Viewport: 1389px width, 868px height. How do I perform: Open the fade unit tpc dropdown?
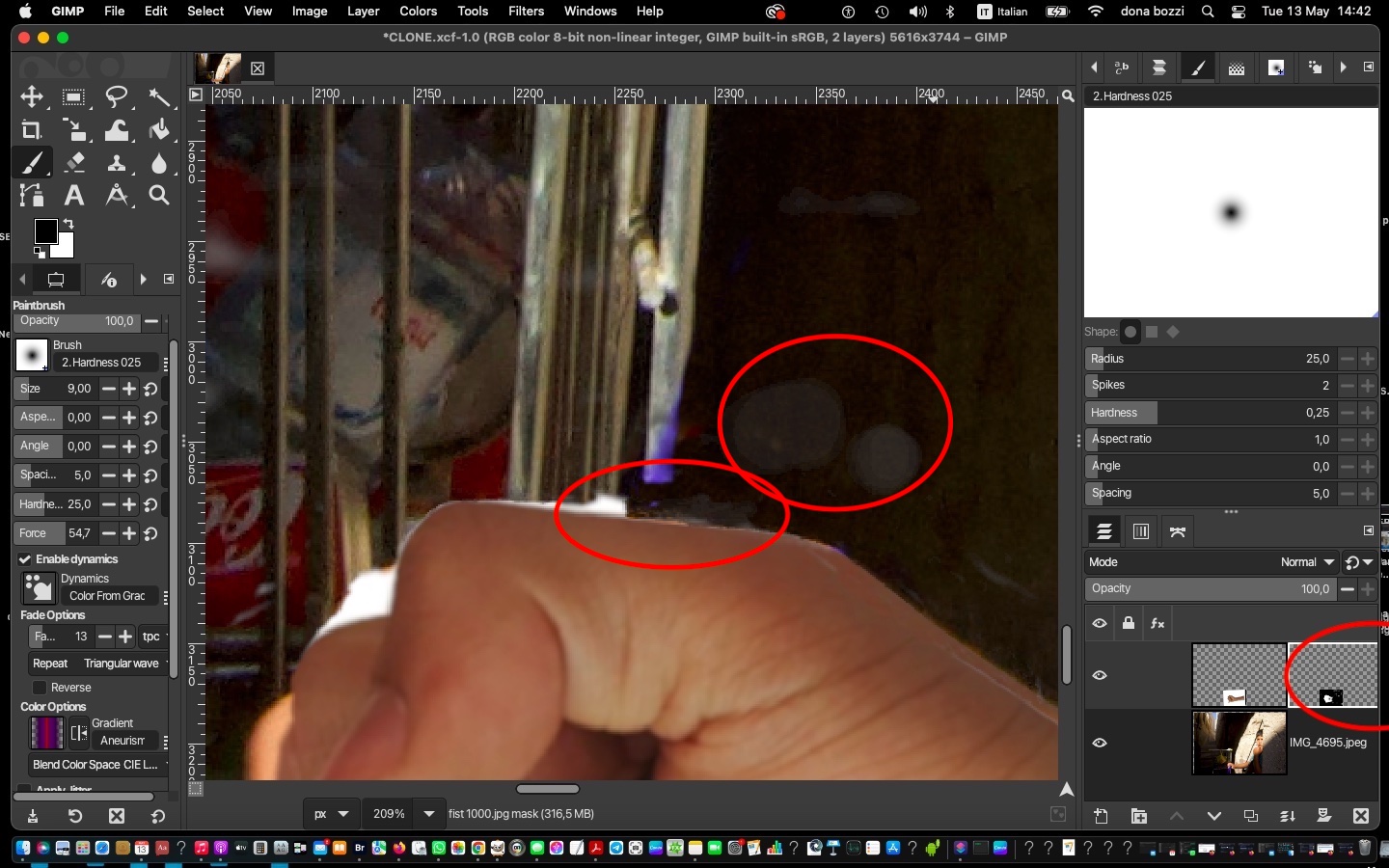pos(151,637)
